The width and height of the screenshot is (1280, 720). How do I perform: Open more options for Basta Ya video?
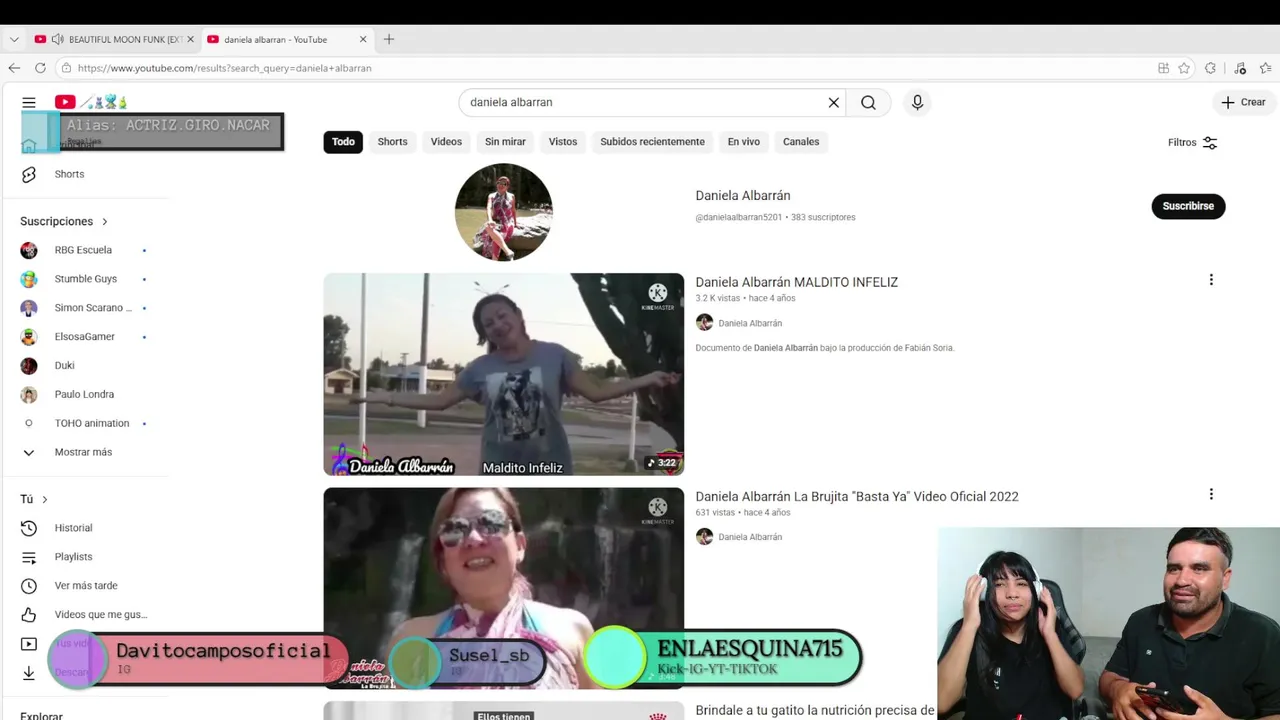tap(1211, 494)
